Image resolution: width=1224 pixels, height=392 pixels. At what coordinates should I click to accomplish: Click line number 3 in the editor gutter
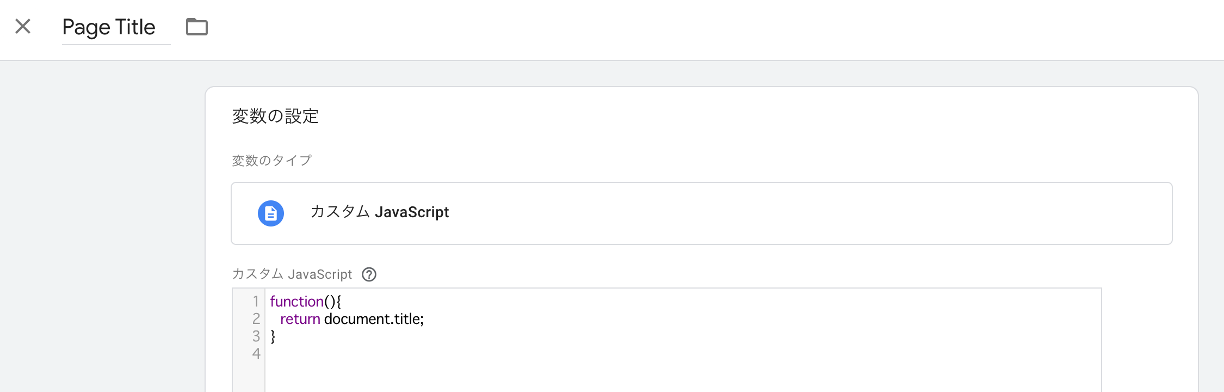(x=256, y=336)
